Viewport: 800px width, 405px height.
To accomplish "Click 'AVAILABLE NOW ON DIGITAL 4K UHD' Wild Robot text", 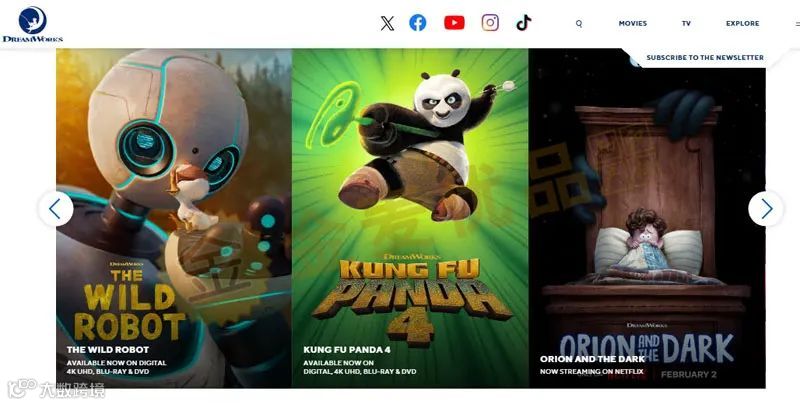I will (117, 367).
